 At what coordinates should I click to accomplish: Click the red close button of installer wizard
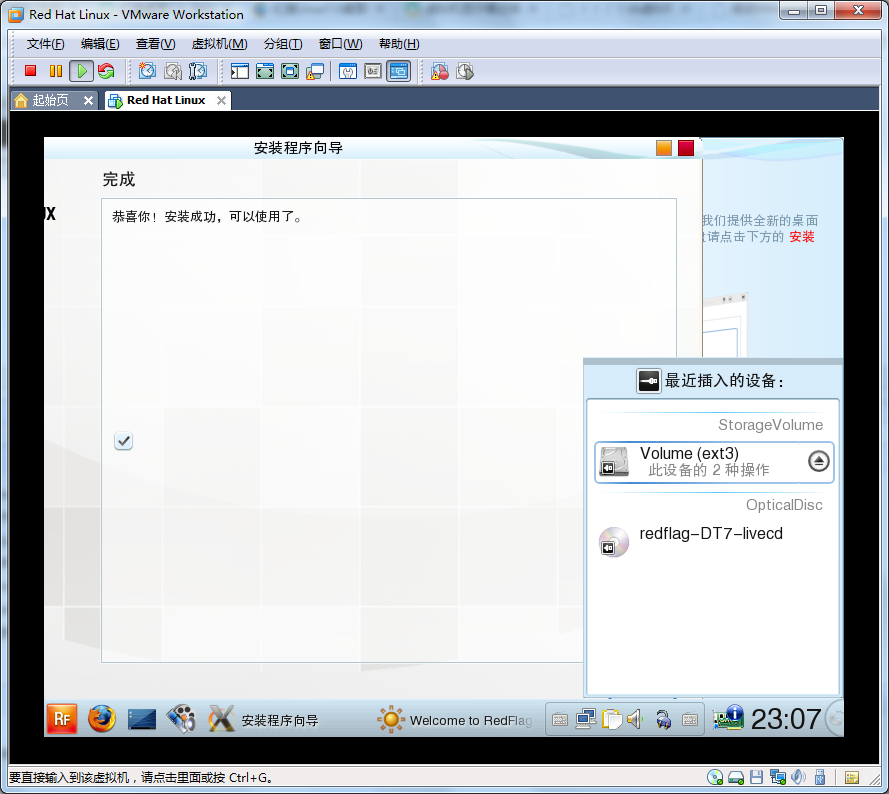(686, 147)
